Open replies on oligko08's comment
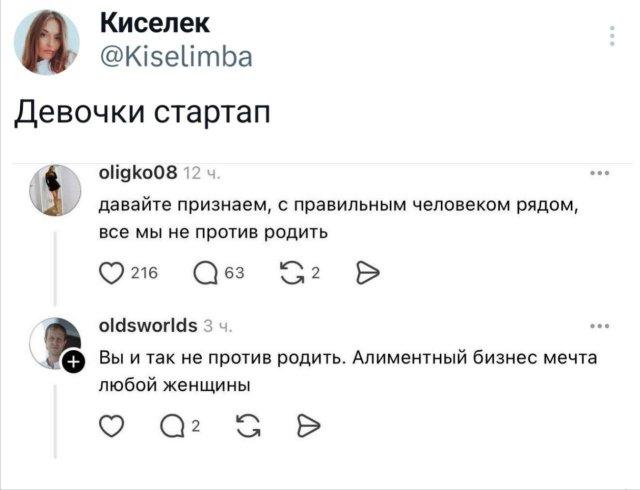The height and width of the screenshot is (490, 640). coord(202,276)
